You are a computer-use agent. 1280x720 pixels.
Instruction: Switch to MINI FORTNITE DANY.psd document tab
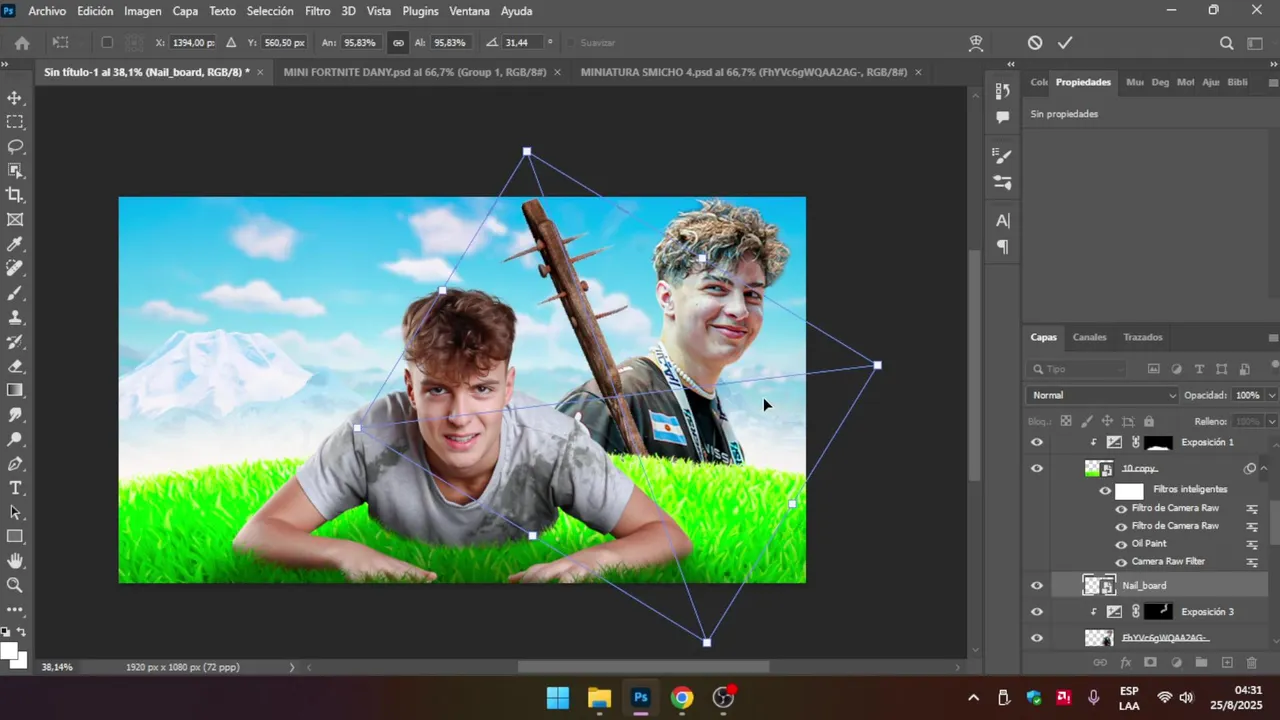pos(415,72)
